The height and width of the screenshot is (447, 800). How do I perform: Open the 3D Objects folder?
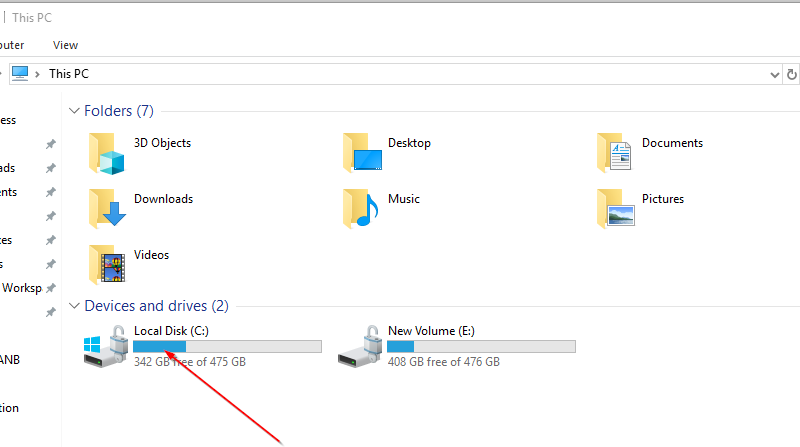pos(107,154)
